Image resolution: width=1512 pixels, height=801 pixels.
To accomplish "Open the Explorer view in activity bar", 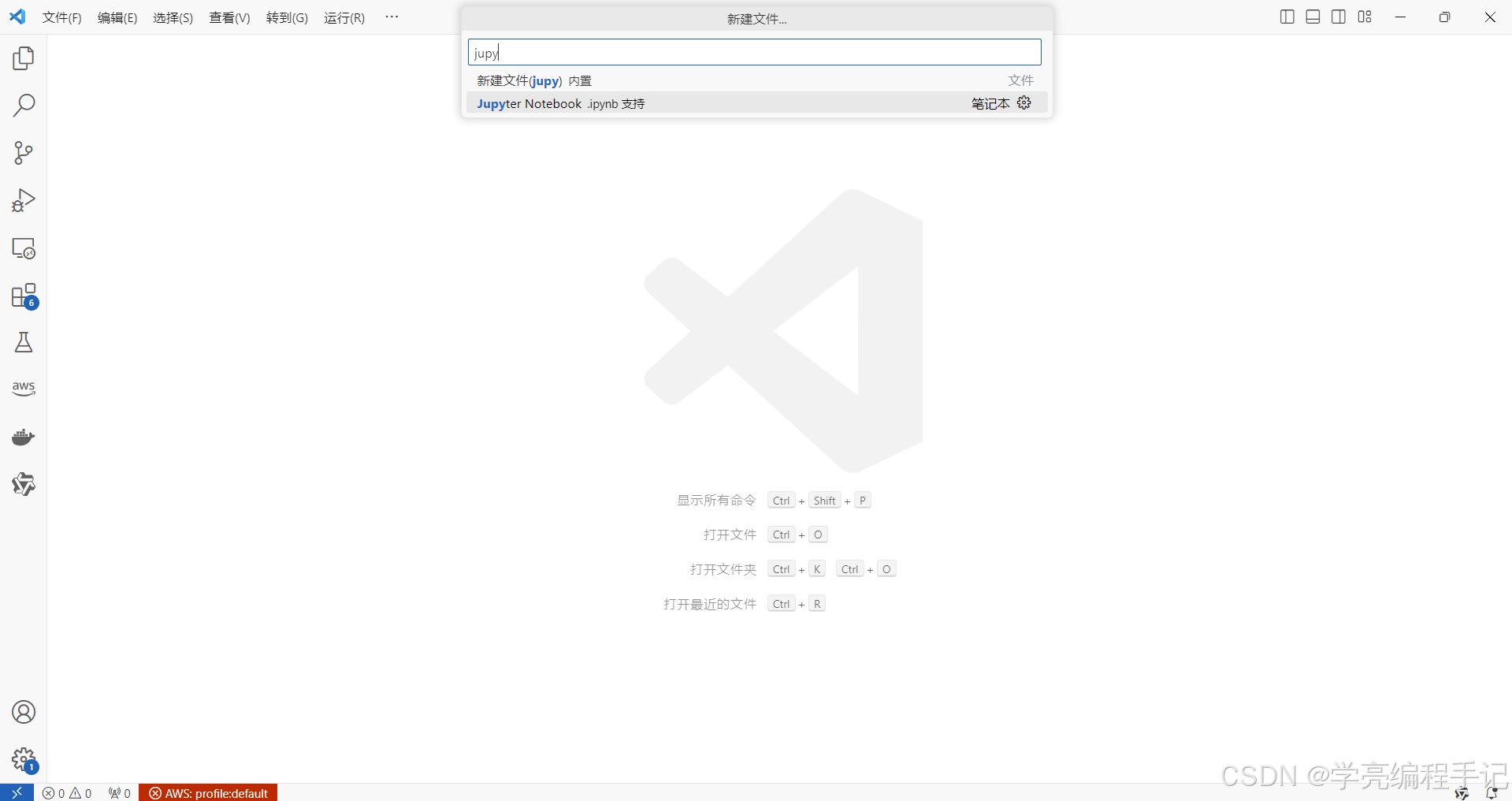I will point(24,58).
